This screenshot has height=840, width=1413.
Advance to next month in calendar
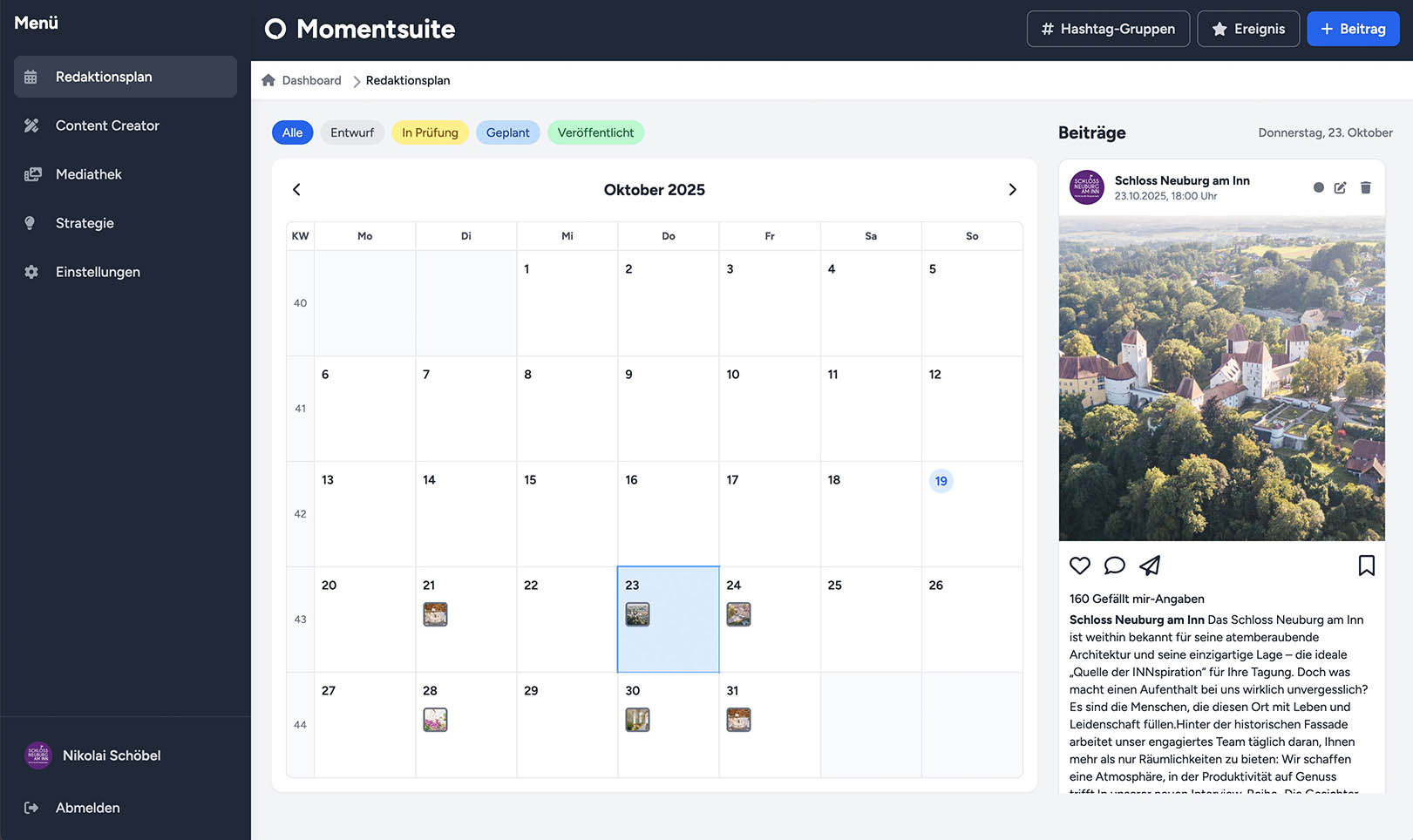(1012, 190)
